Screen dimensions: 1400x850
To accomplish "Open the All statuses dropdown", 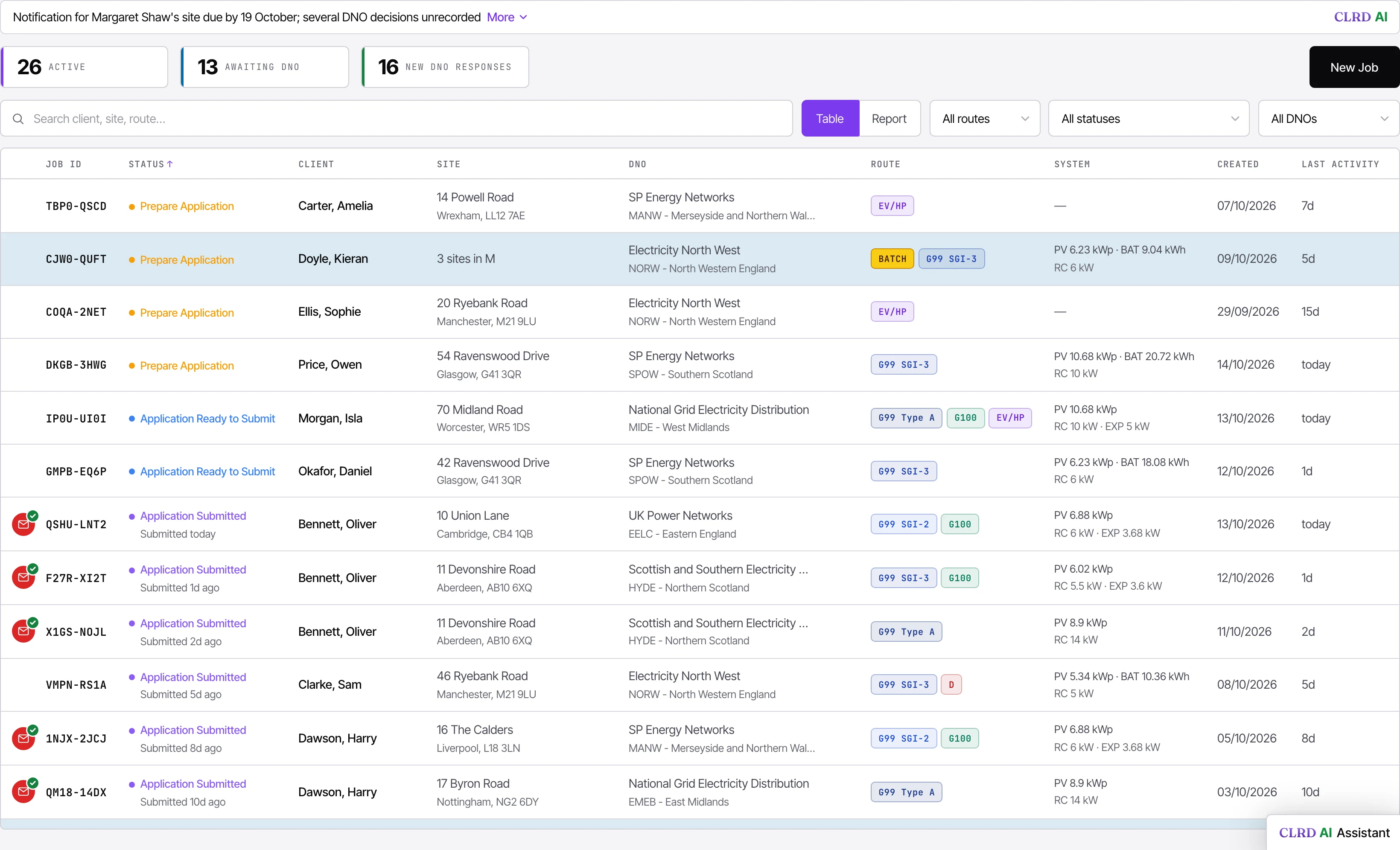I will (x=1148, y=119).
